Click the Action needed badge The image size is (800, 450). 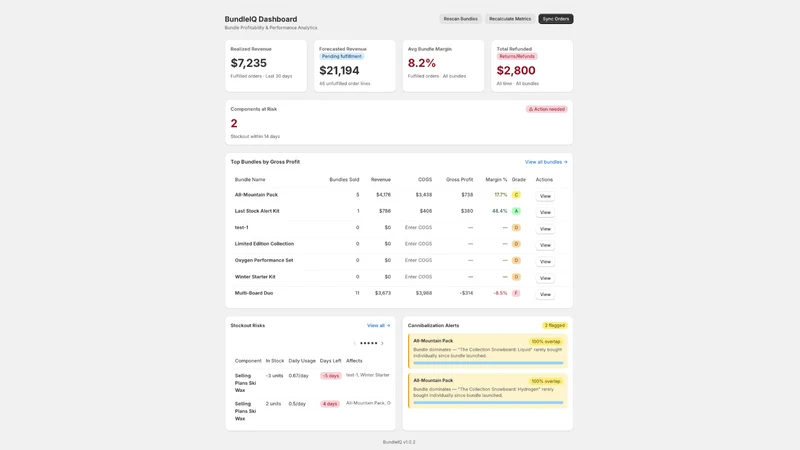click(x=547, y=109)
